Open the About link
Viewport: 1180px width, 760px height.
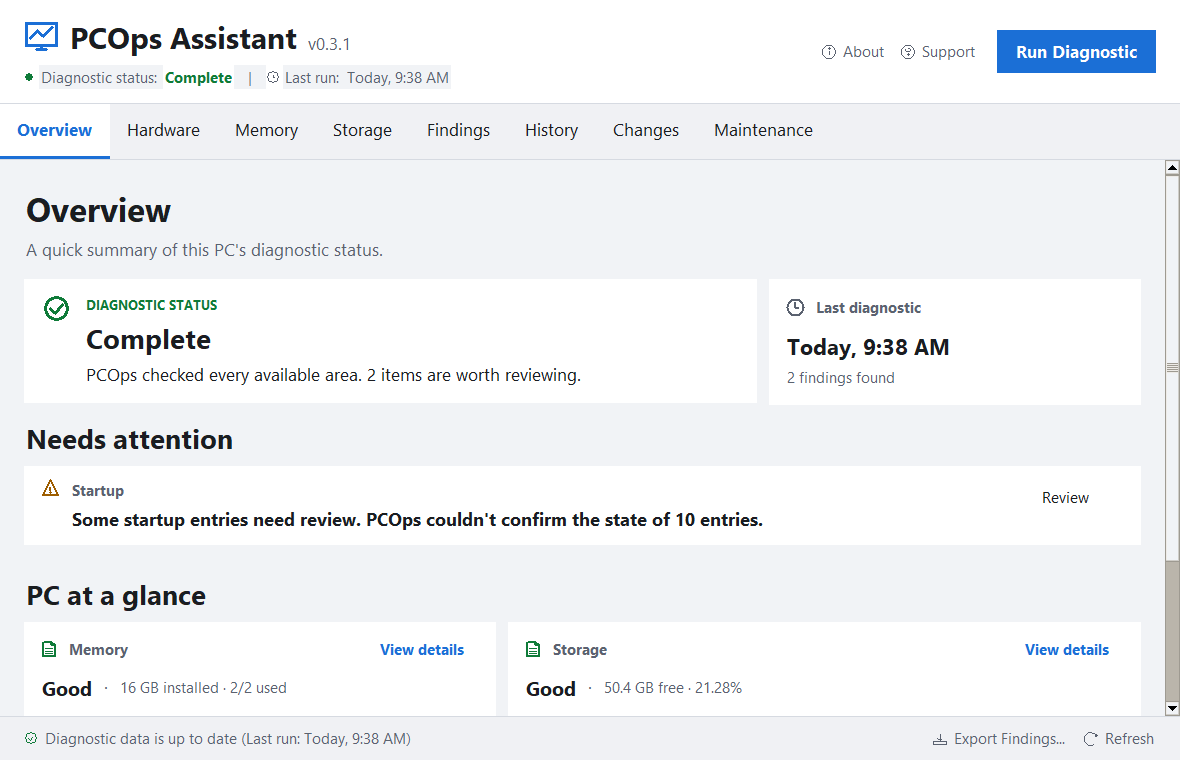coord(853,52)
